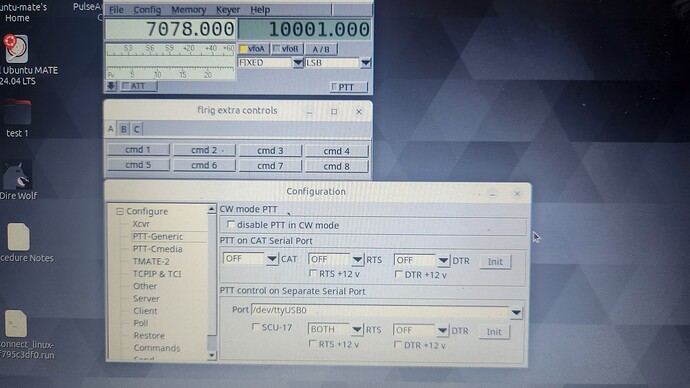The image size is (690, 388).
Task: Select Xcvr in the configuration tree
Action: coord(141,224)
